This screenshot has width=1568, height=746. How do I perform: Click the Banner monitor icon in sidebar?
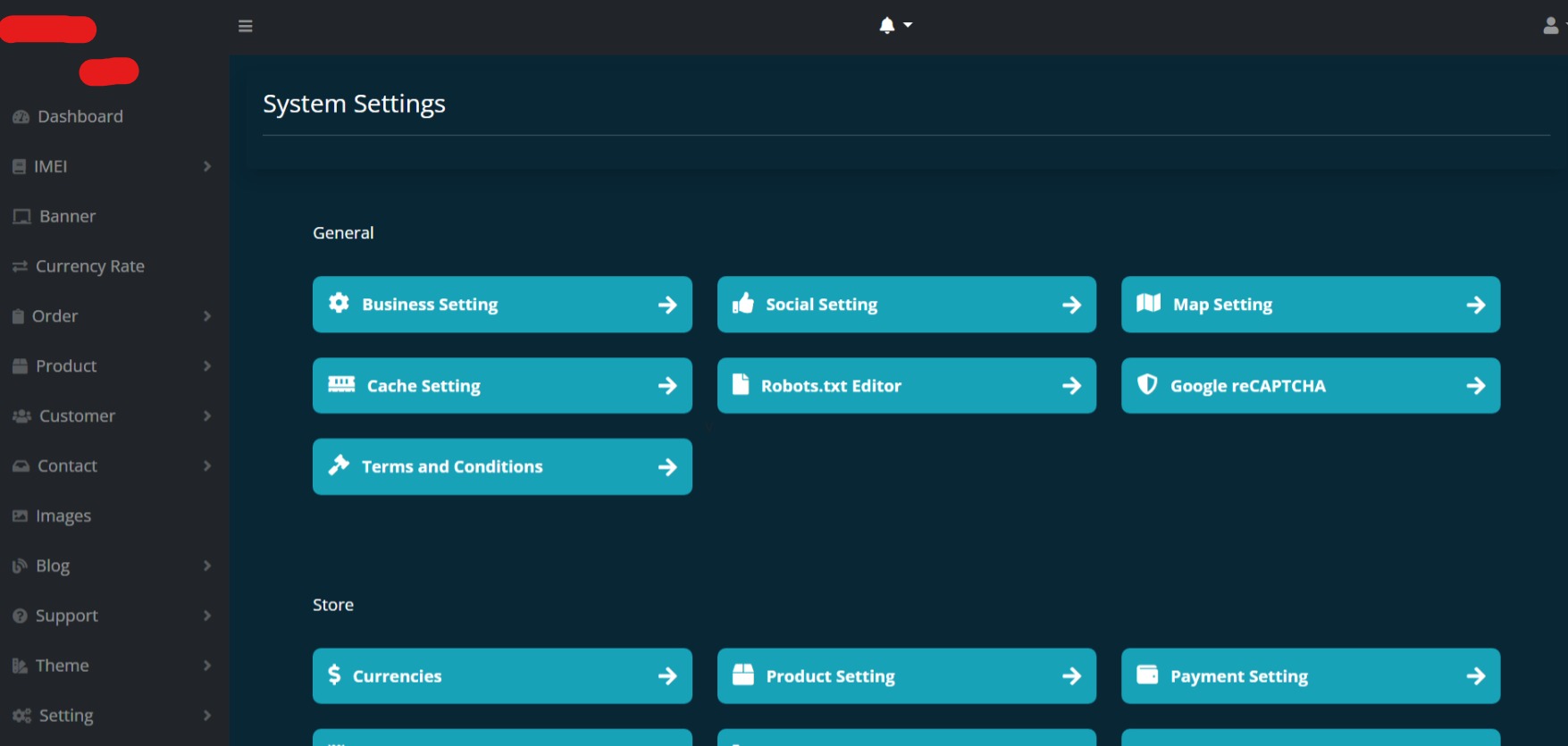pos(22,216)
